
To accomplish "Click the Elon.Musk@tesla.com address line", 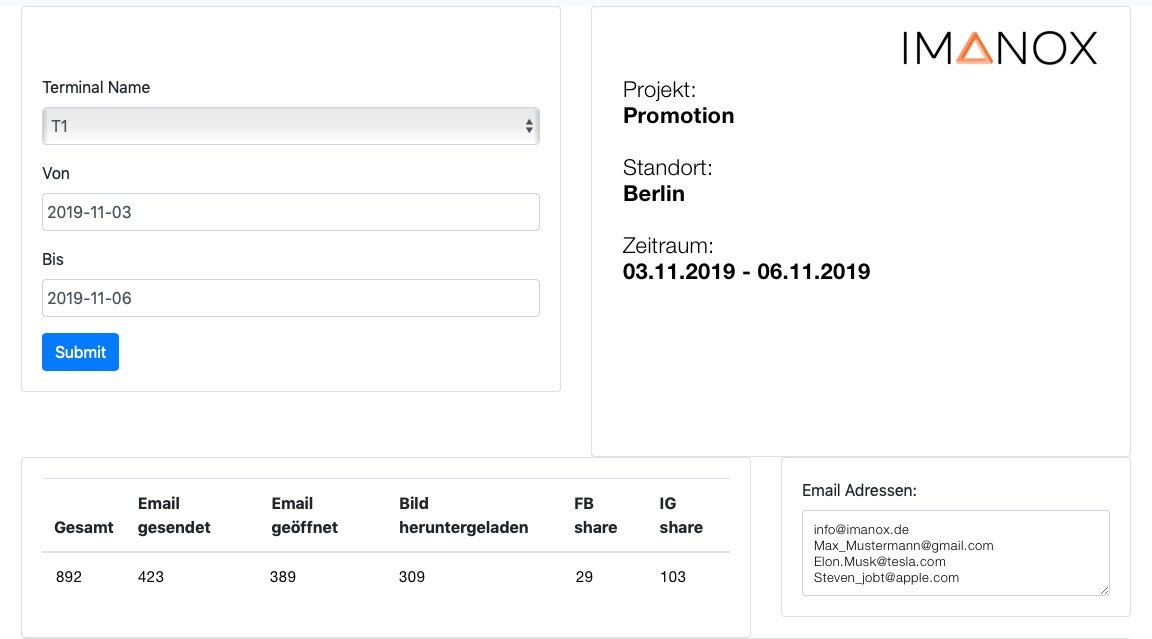I will (x=880, y=562).
